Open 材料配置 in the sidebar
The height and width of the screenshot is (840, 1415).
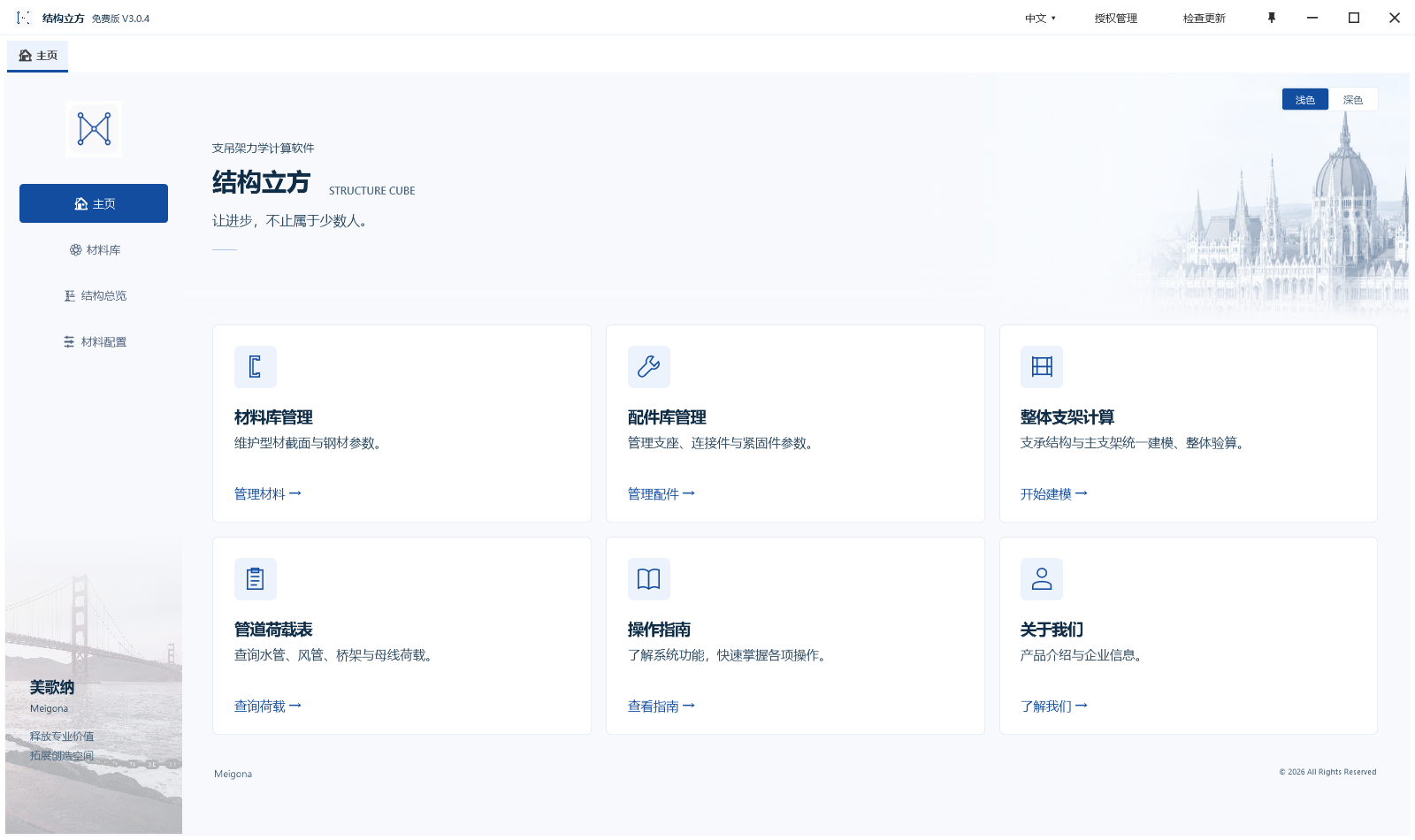(94, 342)
